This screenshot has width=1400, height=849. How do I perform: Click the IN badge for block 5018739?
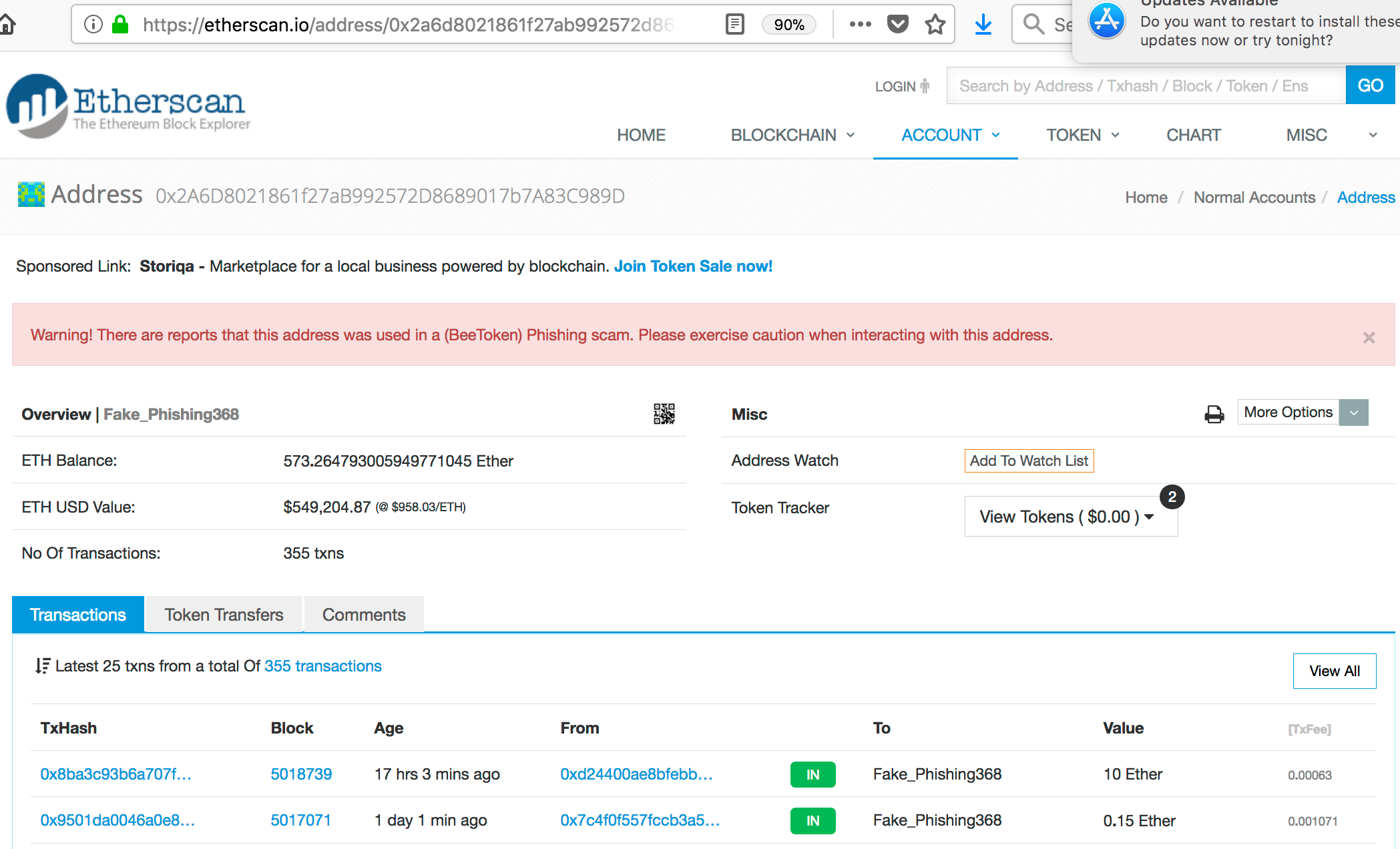click(x=812, y=775)
